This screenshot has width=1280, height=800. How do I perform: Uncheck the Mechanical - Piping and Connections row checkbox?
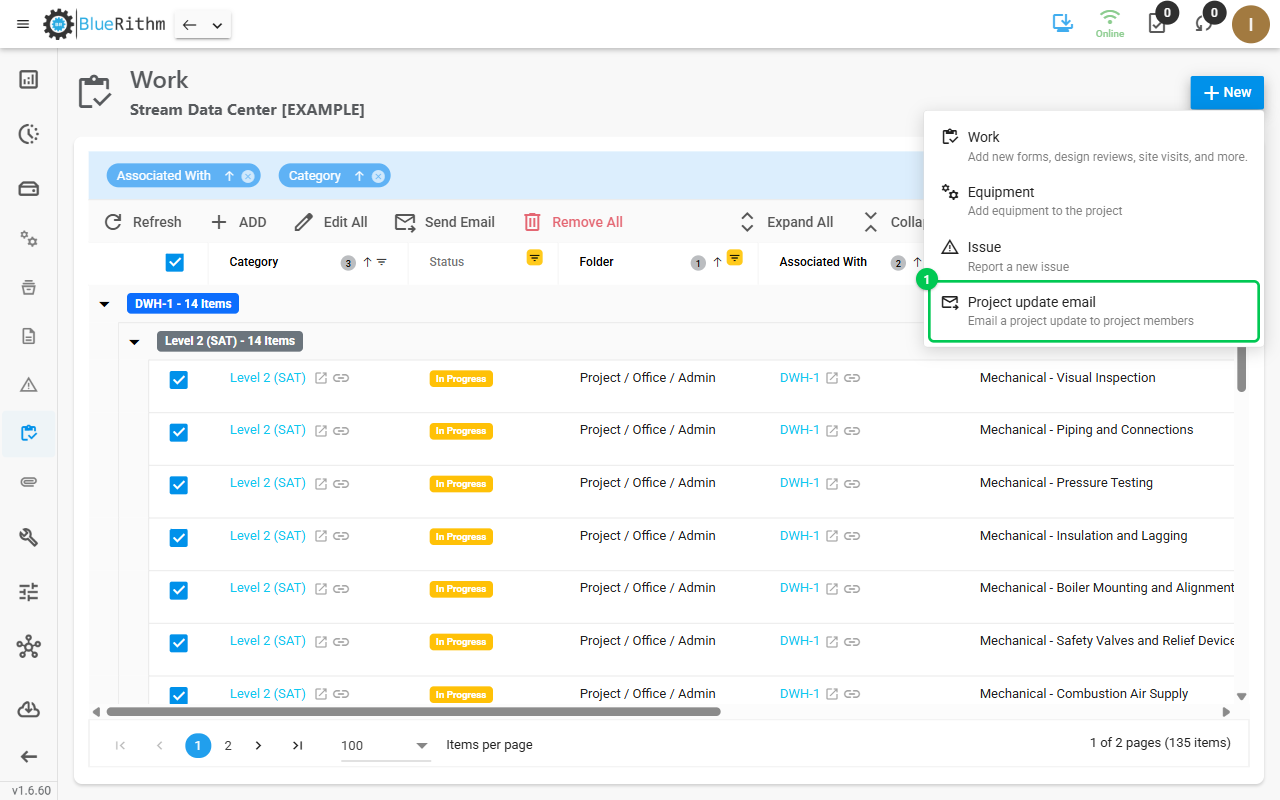click(179, 432)
